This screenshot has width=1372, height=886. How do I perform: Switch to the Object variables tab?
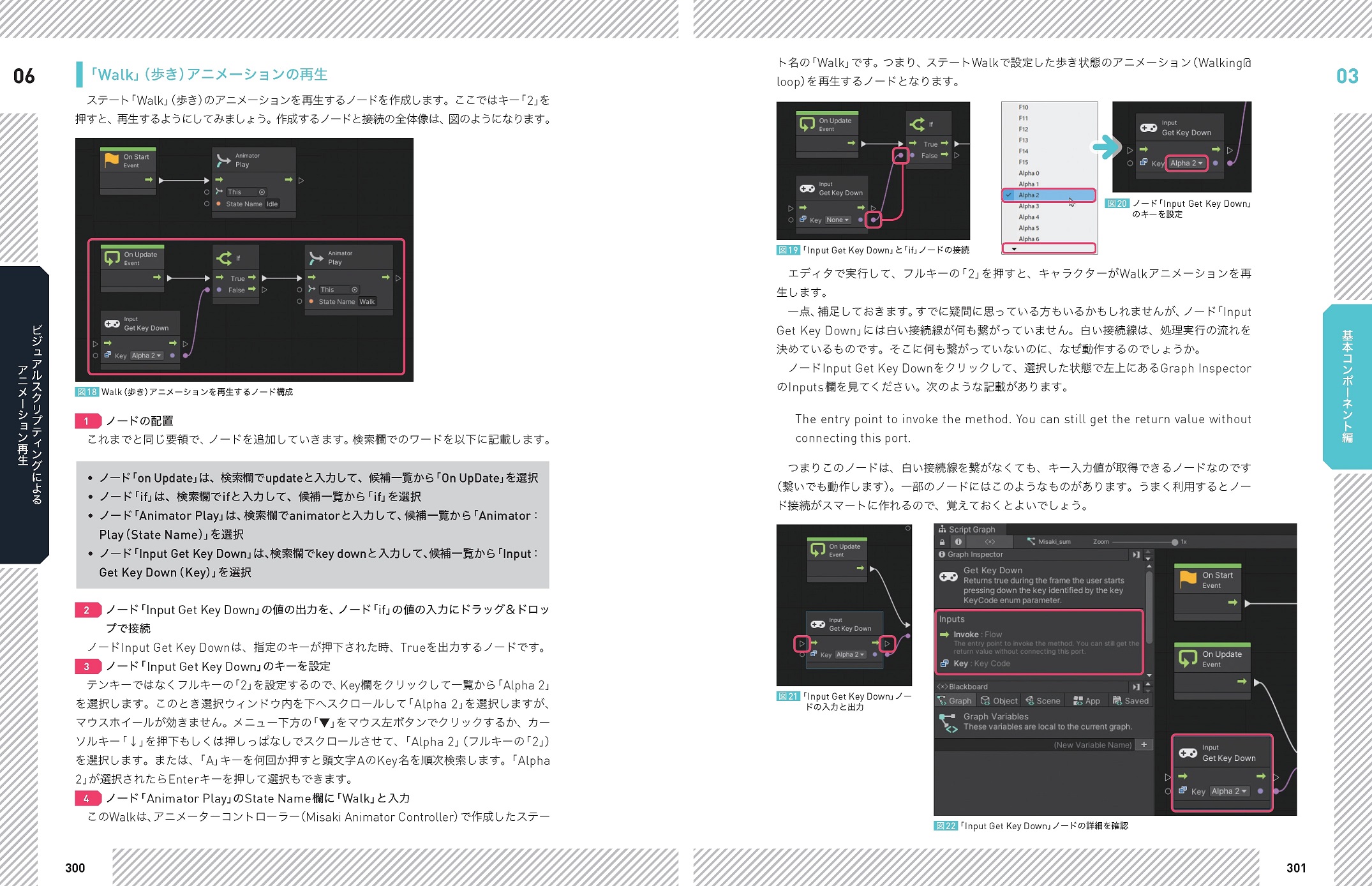pyautogui.click(x=999, y=701)
